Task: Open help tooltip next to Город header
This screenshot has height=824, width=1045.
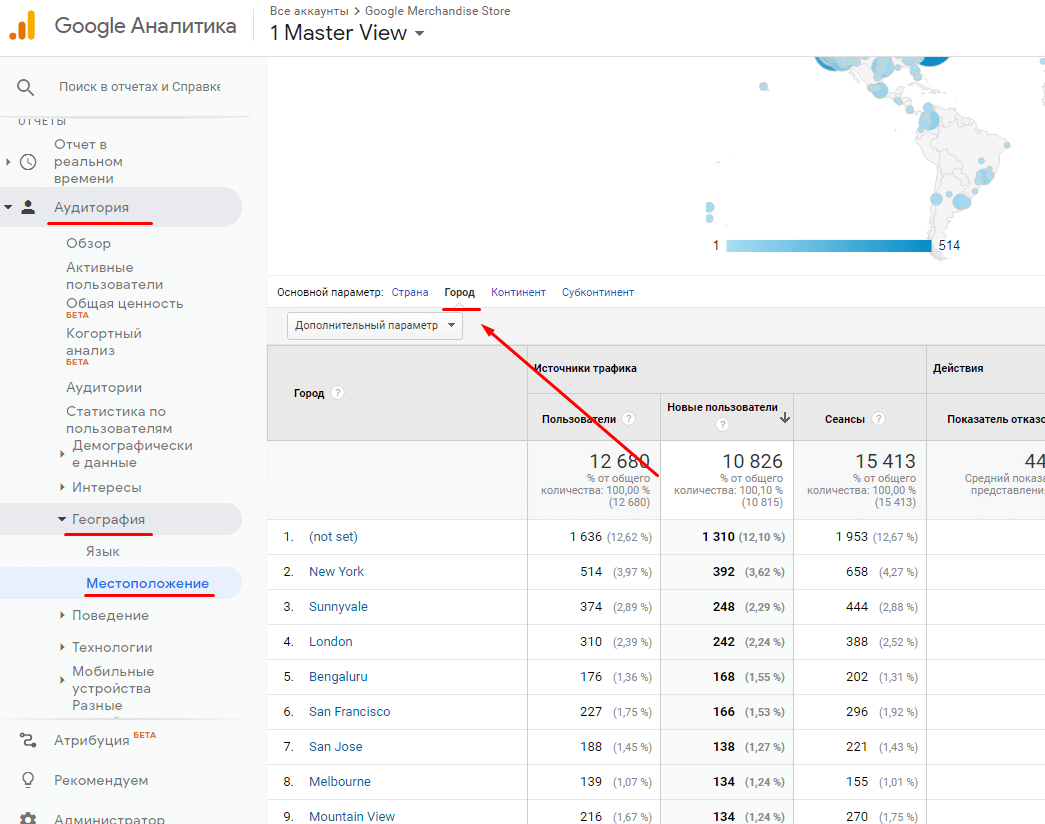Action: point(338,393)
